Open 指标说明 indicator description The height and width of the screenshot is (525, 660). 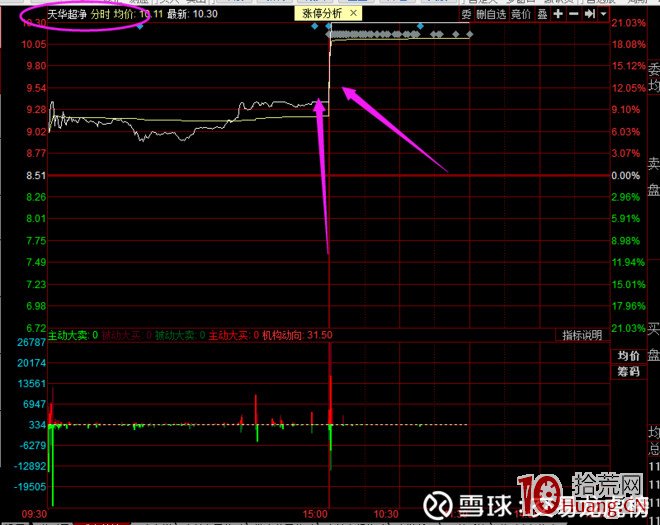point(582,335)
